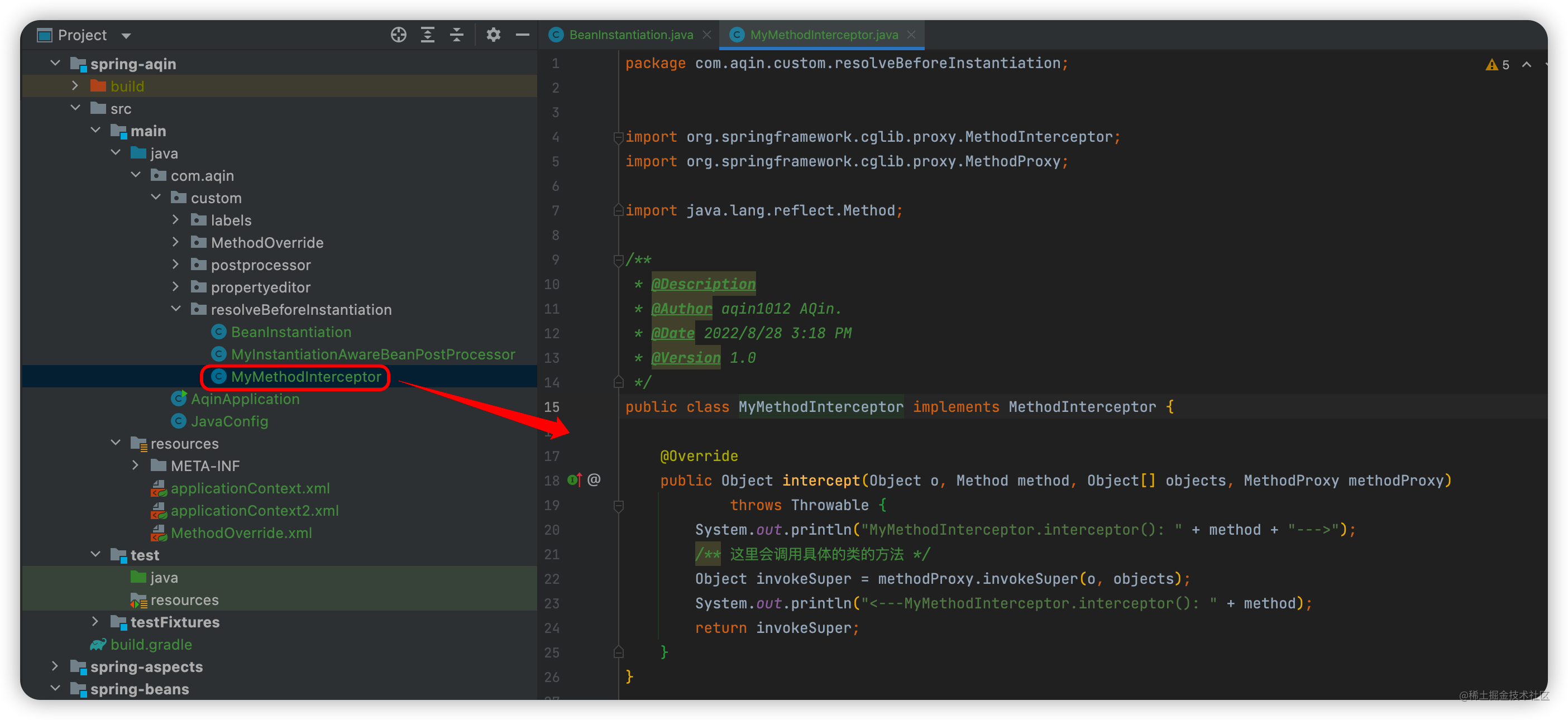Expand the labels package
The image size is (1568, 720).
click(176, 219)
